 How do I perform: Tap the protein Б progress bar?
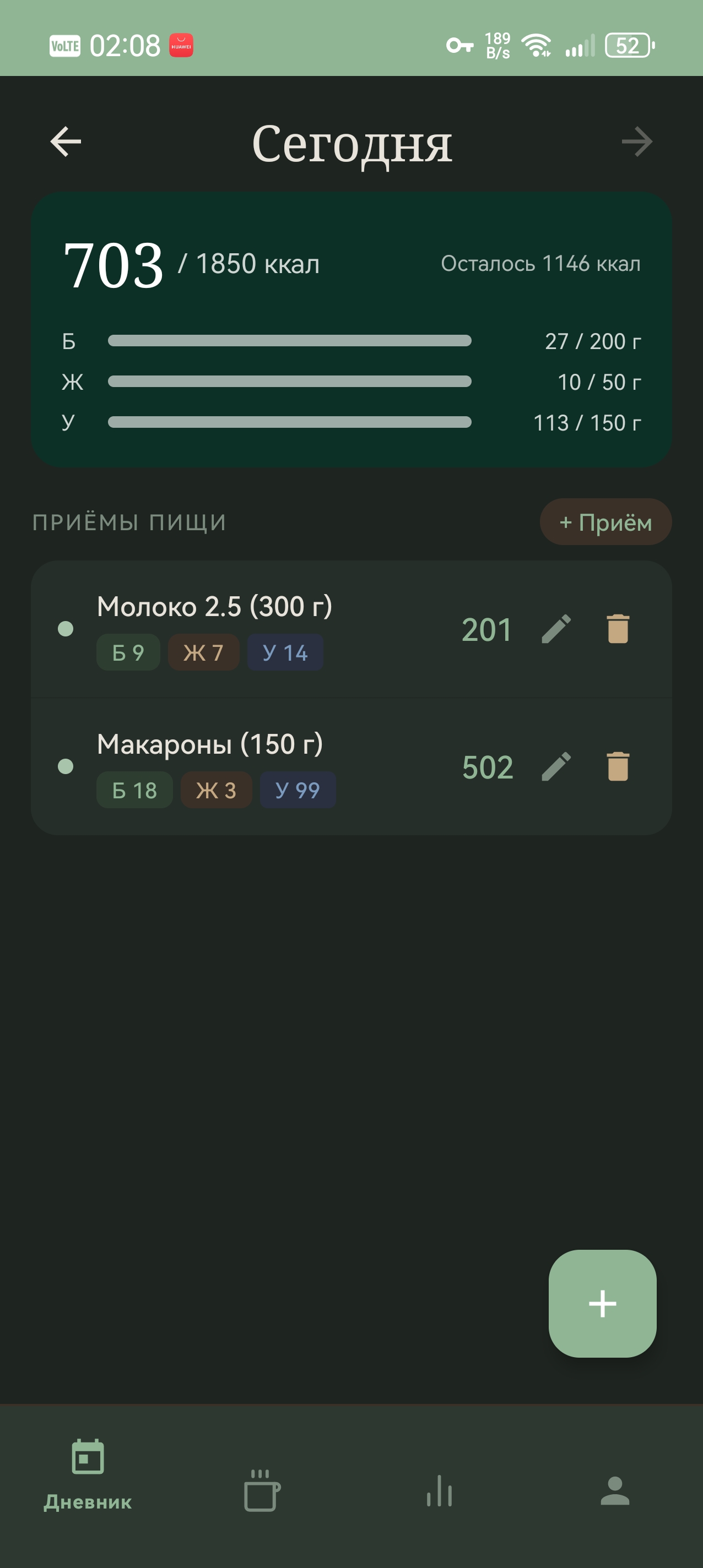click(x=289, y=341)
